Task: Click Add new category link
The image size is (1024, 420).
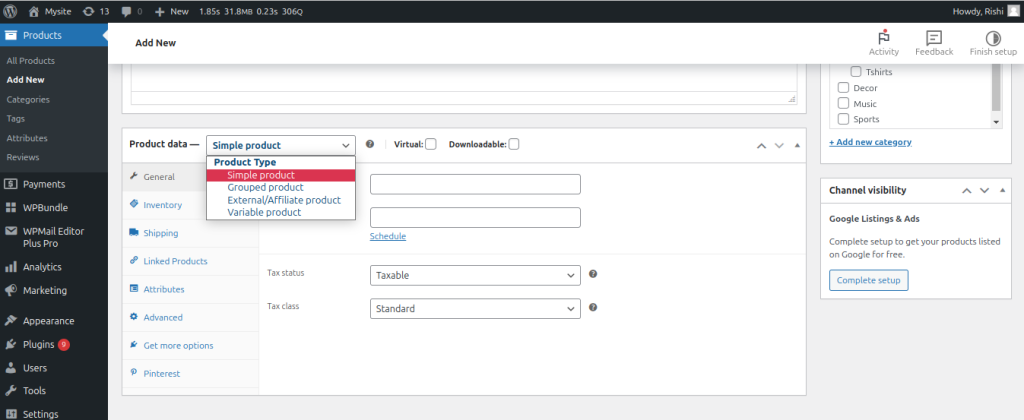Action: pos(870,142)
